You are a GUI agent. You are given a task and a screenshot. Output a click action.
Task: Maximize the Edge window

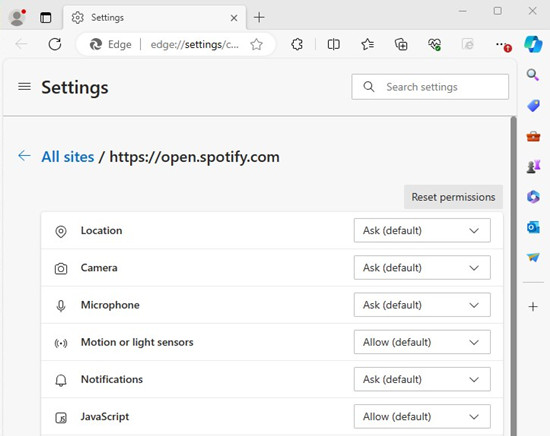[x=497, y=11]
